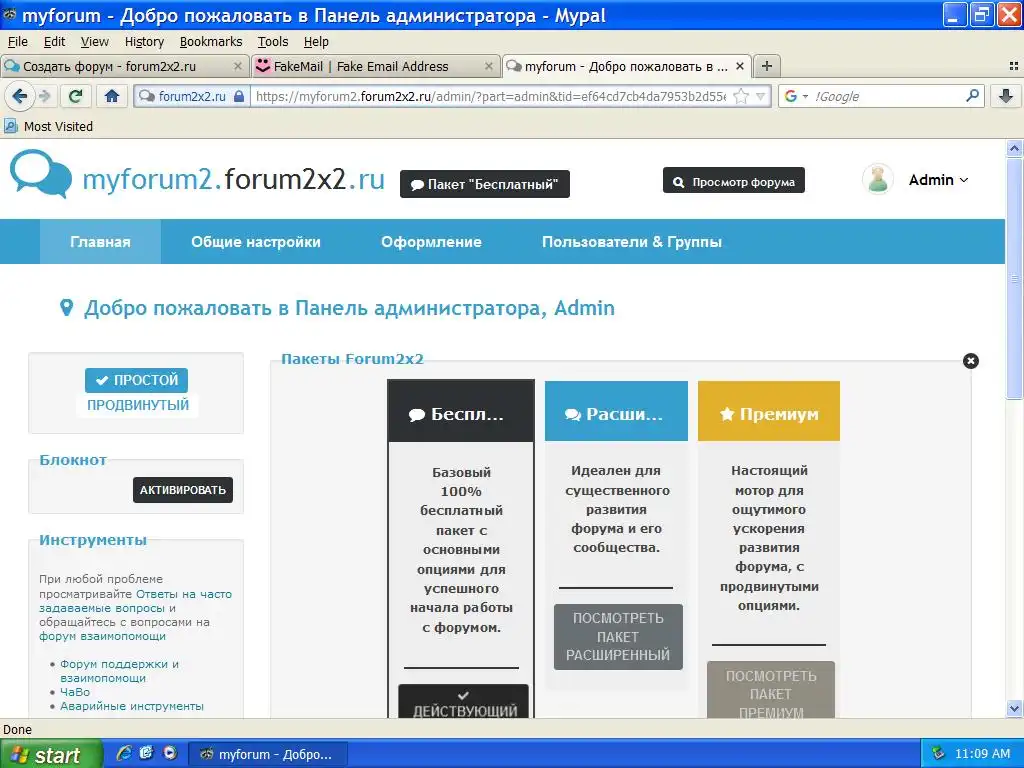Click the ДЕЙСТВУЮЩИЙ package button
This screenshot has width=1024, height=768.
464,703
